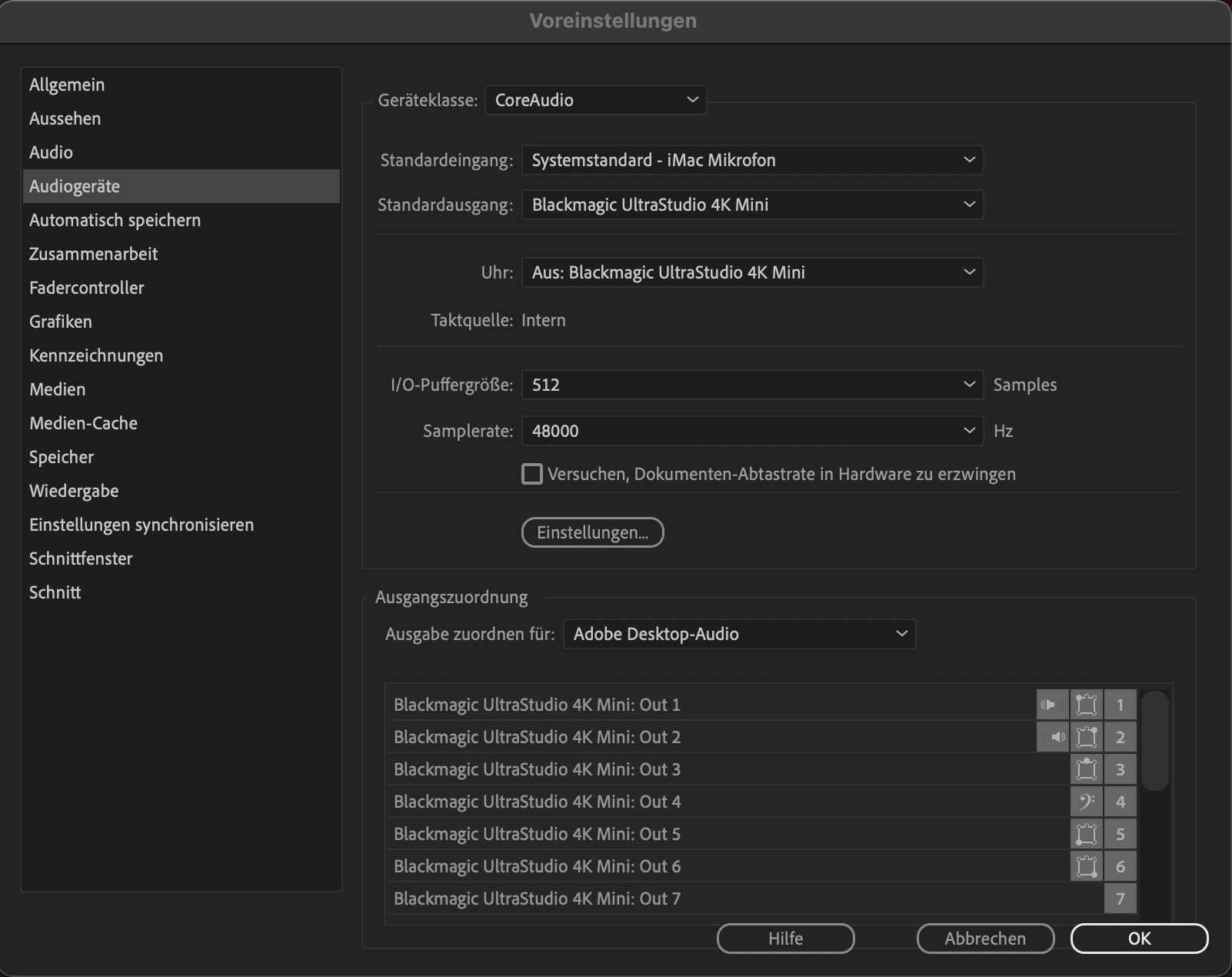Click channel number 2 tile on Out 2
Screen dimensions: 1232x977
[x=1120, y=737]
